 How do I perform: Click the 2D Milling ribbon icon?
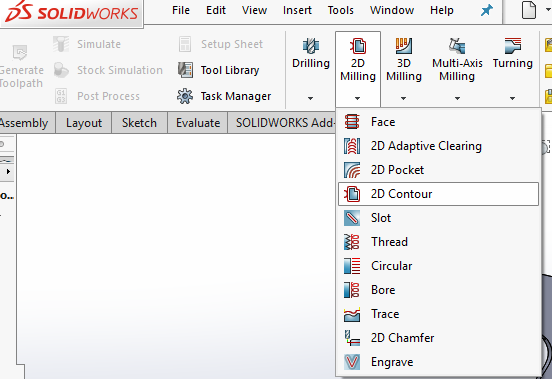[358, 46]
